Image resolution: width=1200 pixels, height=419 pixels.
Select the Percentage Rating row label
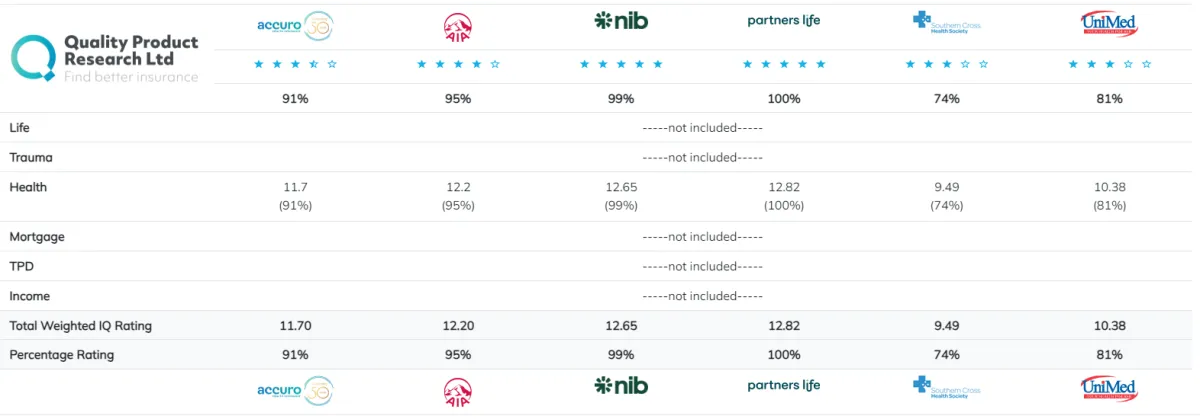62,355
